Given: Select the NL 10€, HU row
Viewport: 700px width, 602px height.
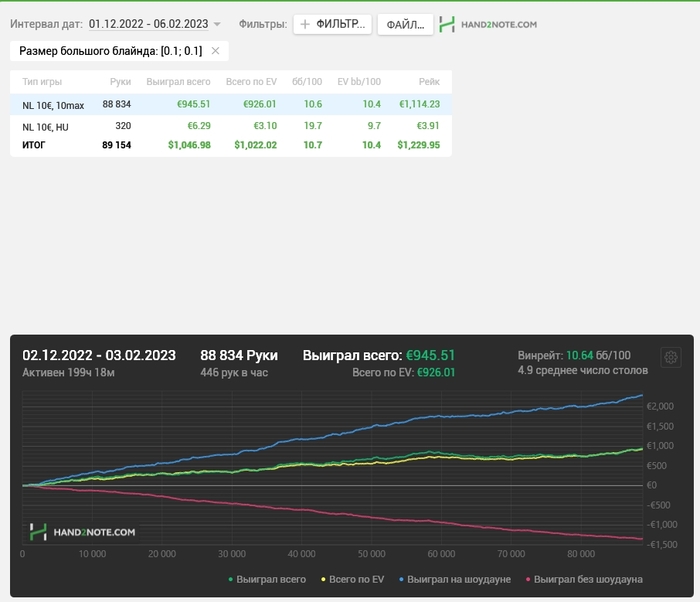Looking at the screenshot, I should pyautogui.click(x=231, y=126).
